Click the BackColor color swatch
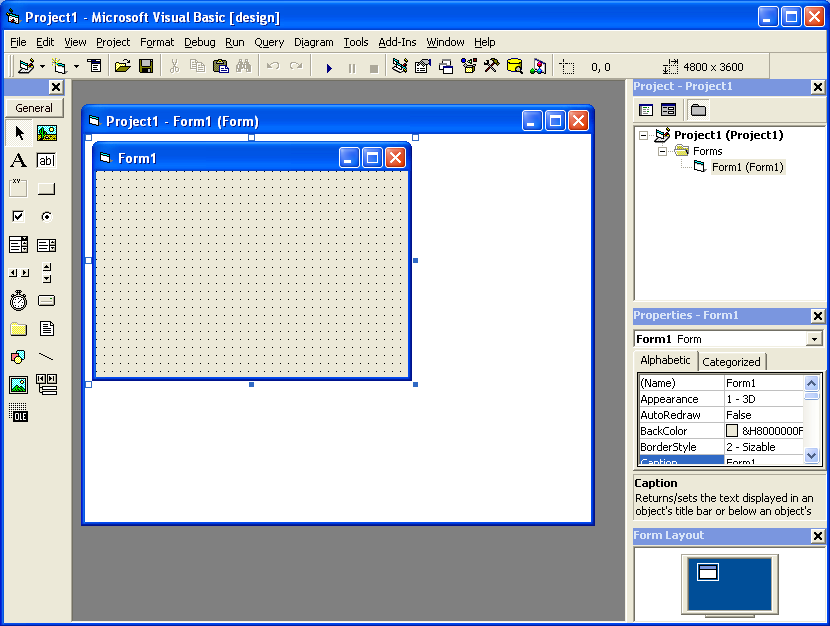 pos(732,431)
